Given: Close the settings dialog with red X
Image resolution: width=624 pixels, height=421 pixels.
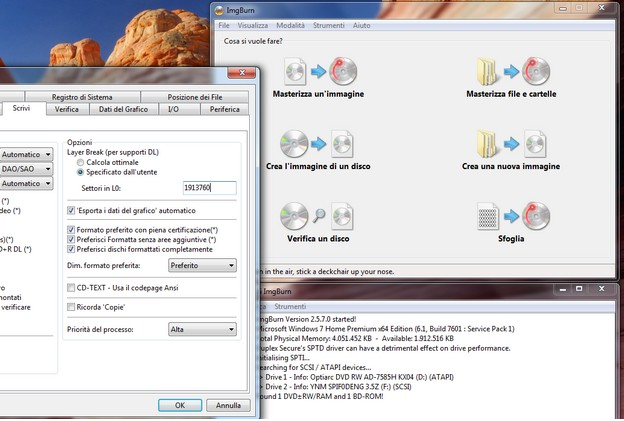Looking at the screenshot, I should (x=242, y=73).
